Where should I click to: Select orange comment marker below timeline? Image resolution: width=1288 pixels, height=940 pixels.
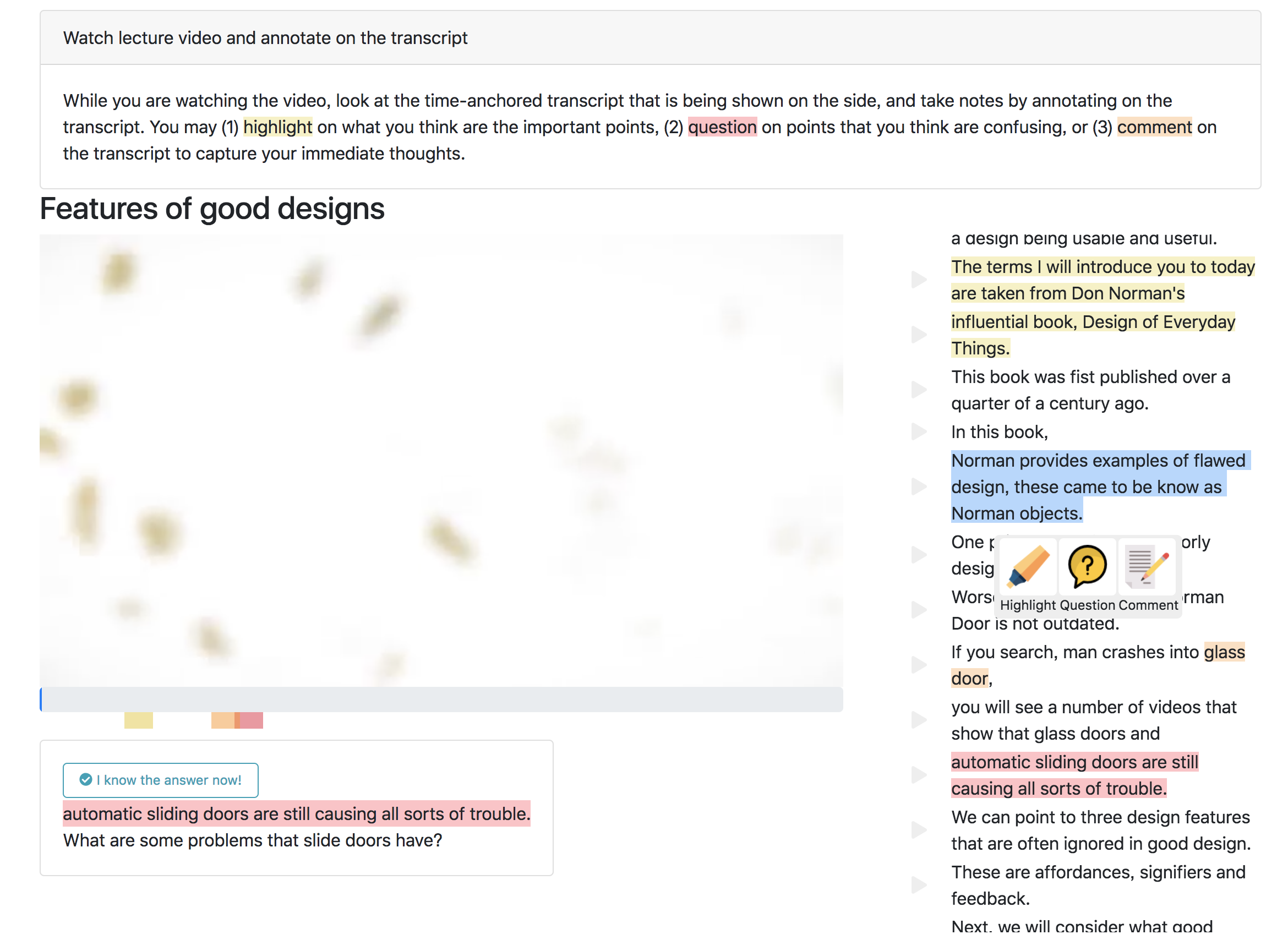pyautogui.click(x=223, y=720)
